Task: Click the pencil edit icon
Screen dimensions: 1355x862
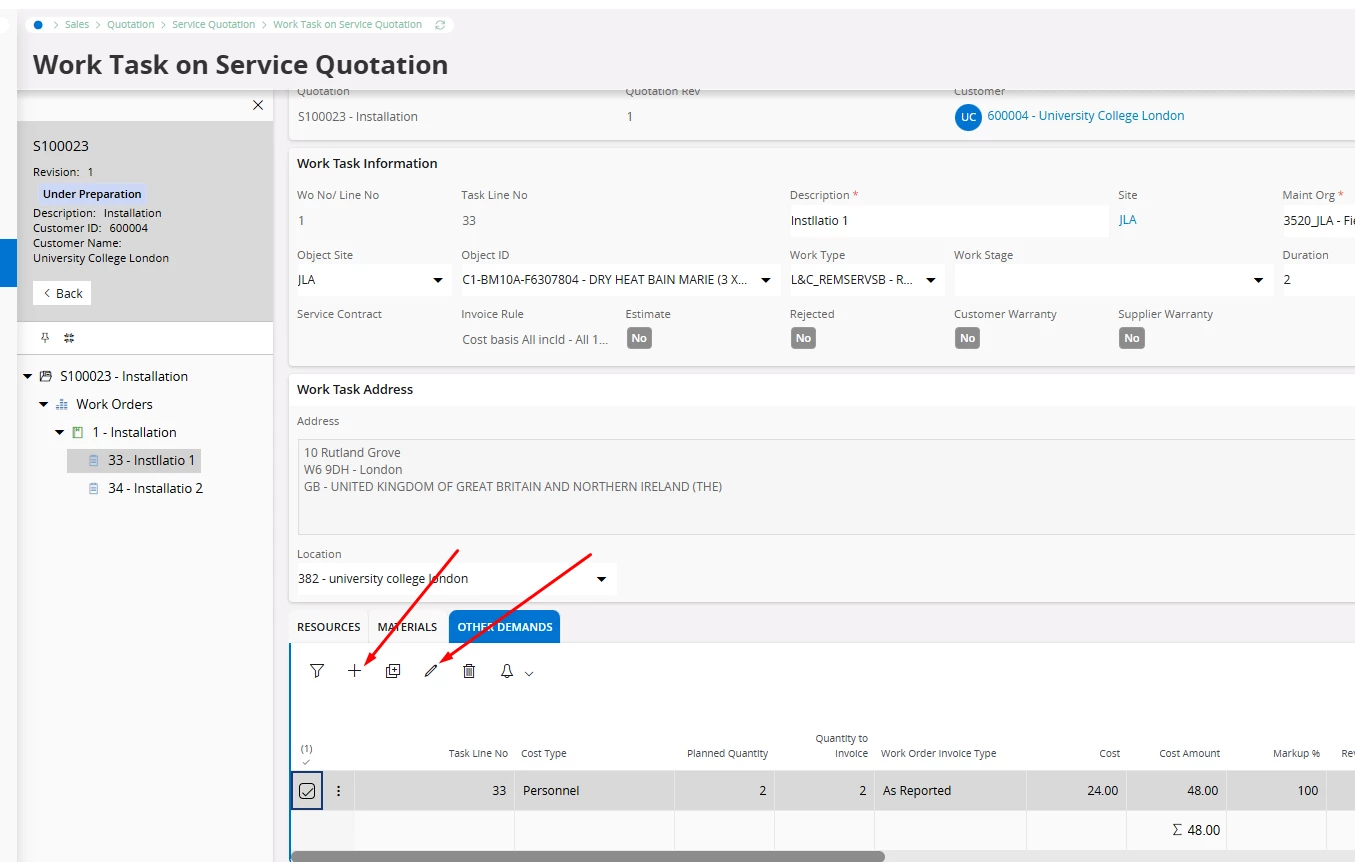Action: tap(431, 671)
